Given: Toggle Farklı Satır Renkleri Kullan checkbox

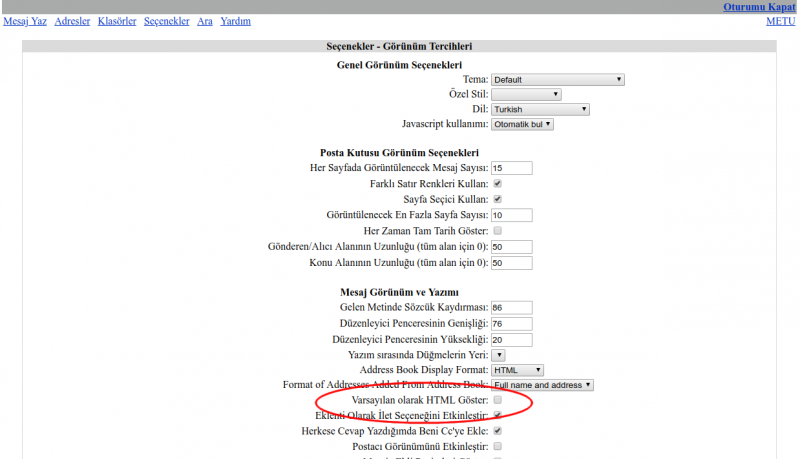Looking at the screenshot, I should pyautogui.click(x=497, y=184).
